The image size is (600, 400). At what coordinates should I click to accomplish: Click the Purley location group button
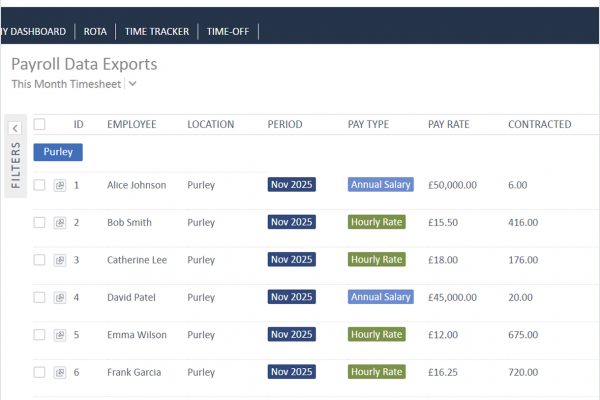click(58, 152)
